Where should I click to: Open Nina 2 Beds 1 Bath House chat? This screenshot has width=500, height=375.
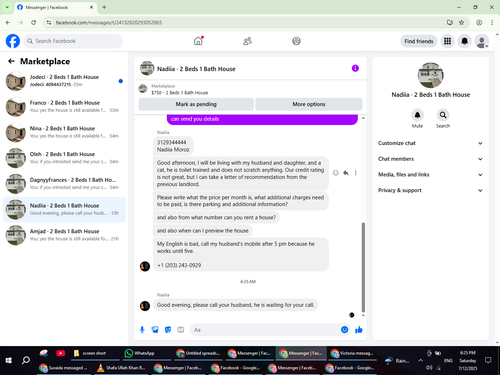point(64,132)
